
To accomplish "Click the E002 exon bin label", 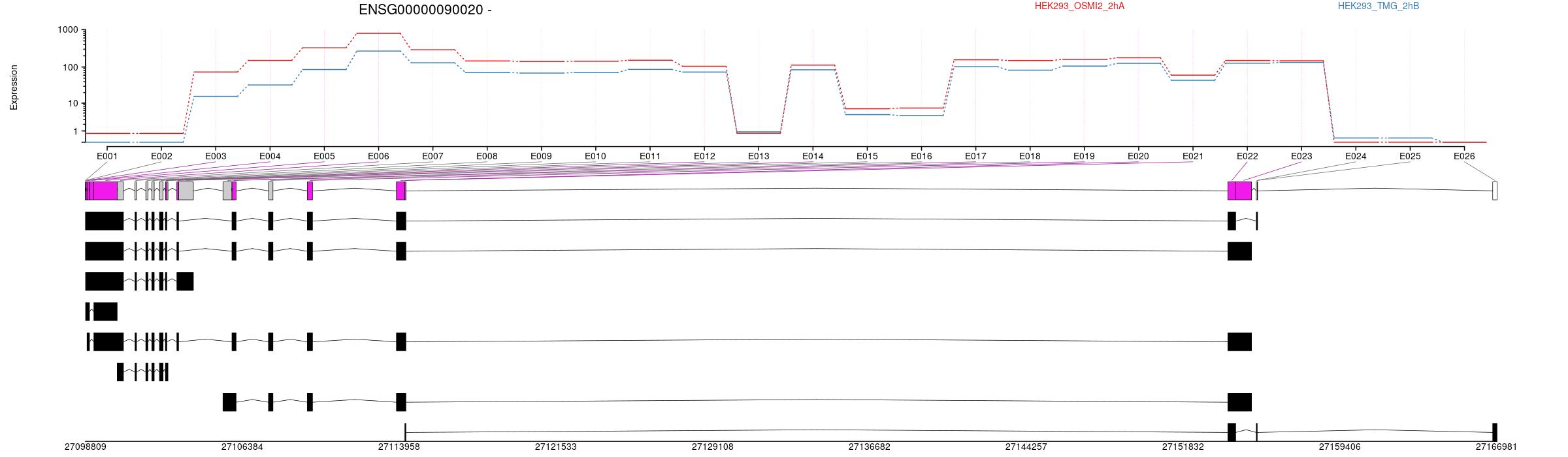I will pos(161,156).
